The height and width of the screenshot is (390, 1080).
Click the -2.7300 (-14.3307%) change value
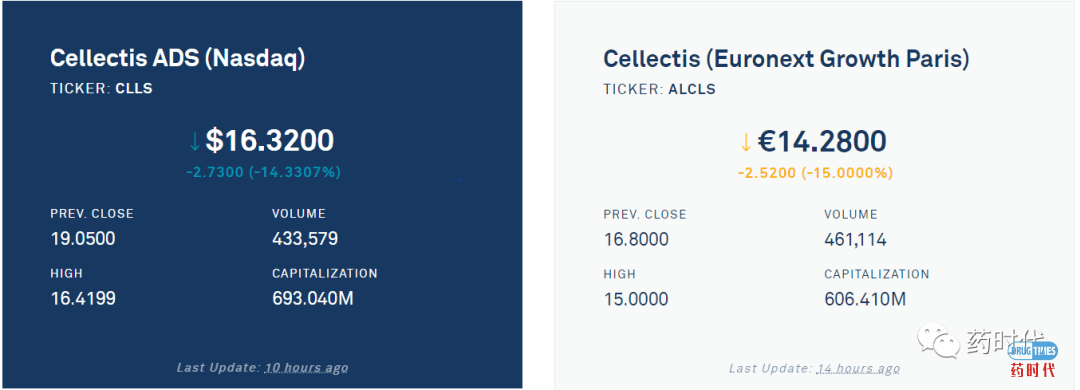(263, 172)
